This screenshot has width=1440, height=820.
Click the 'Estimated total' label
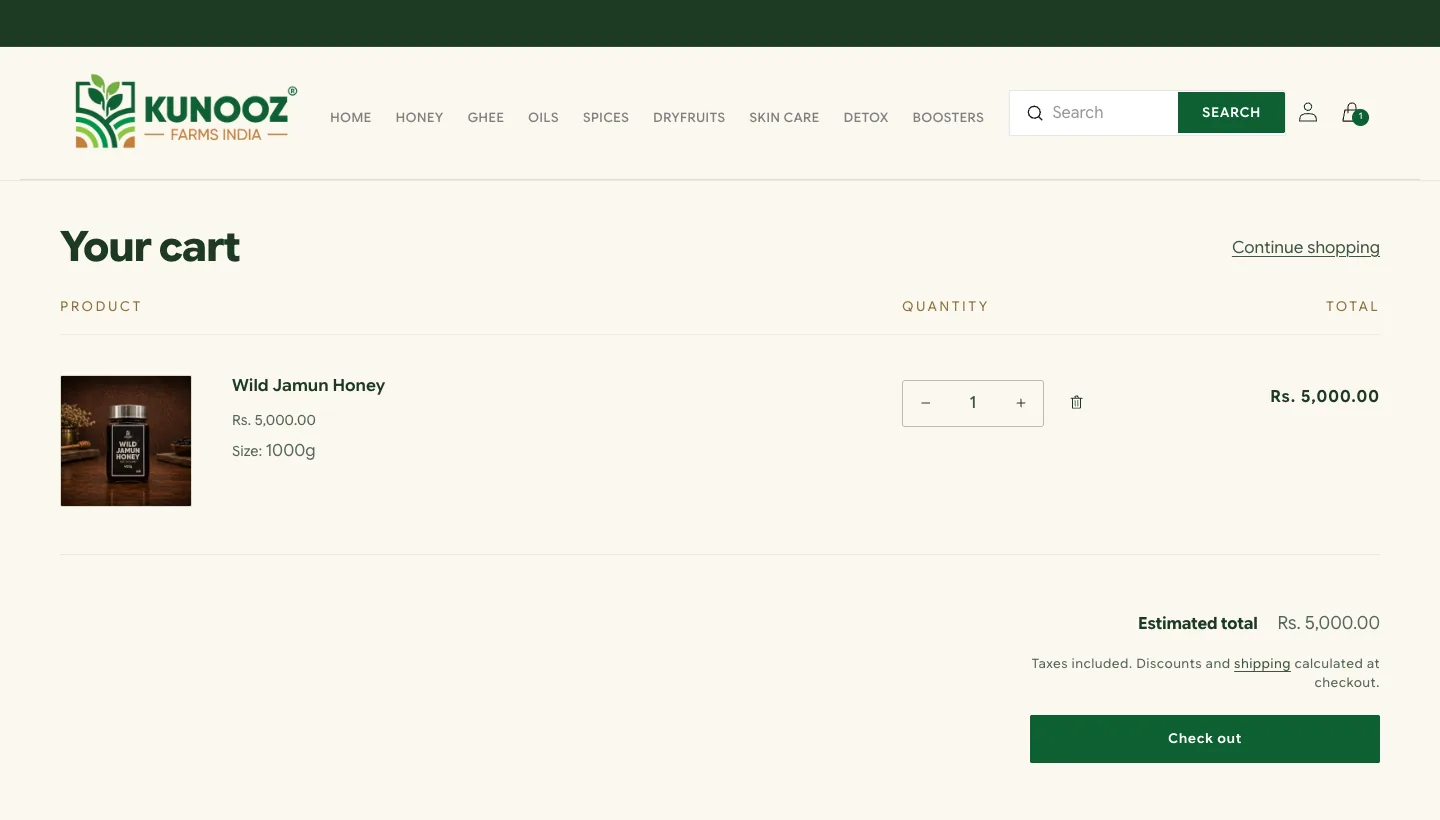[x=1198, y=623]
